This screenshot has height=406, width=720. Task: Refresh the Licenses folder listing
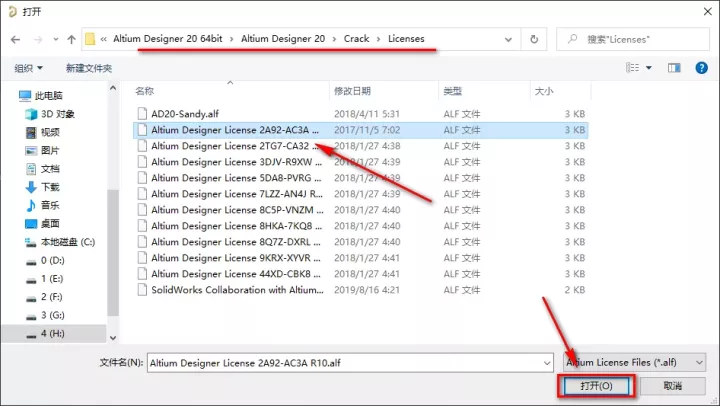pos(535,39)
